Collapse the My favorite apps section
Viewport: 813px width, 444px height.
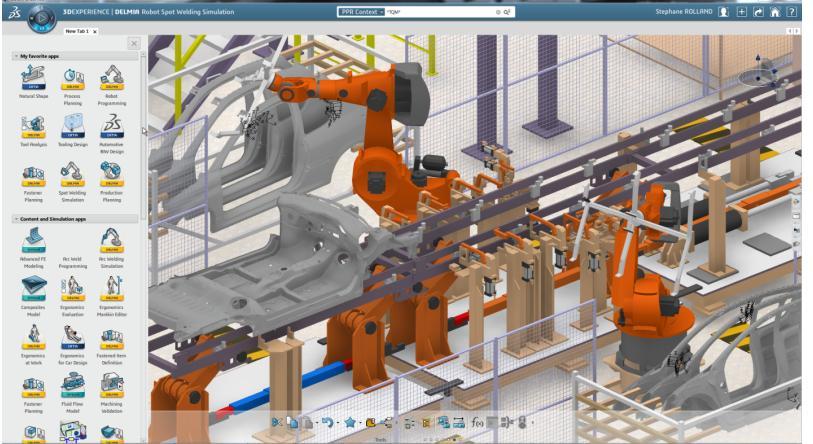(x=16, y=56)
